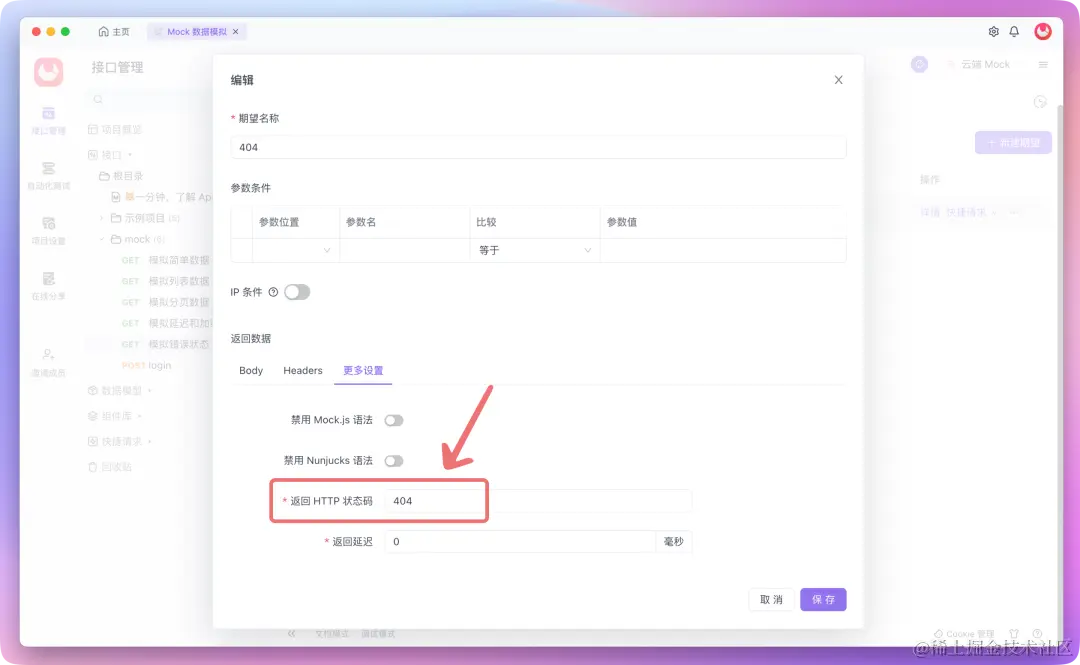Click the 参数名 input cell
Image resolution: width=1080 pixels, height=665 pixels.
[x=404, y=250]
